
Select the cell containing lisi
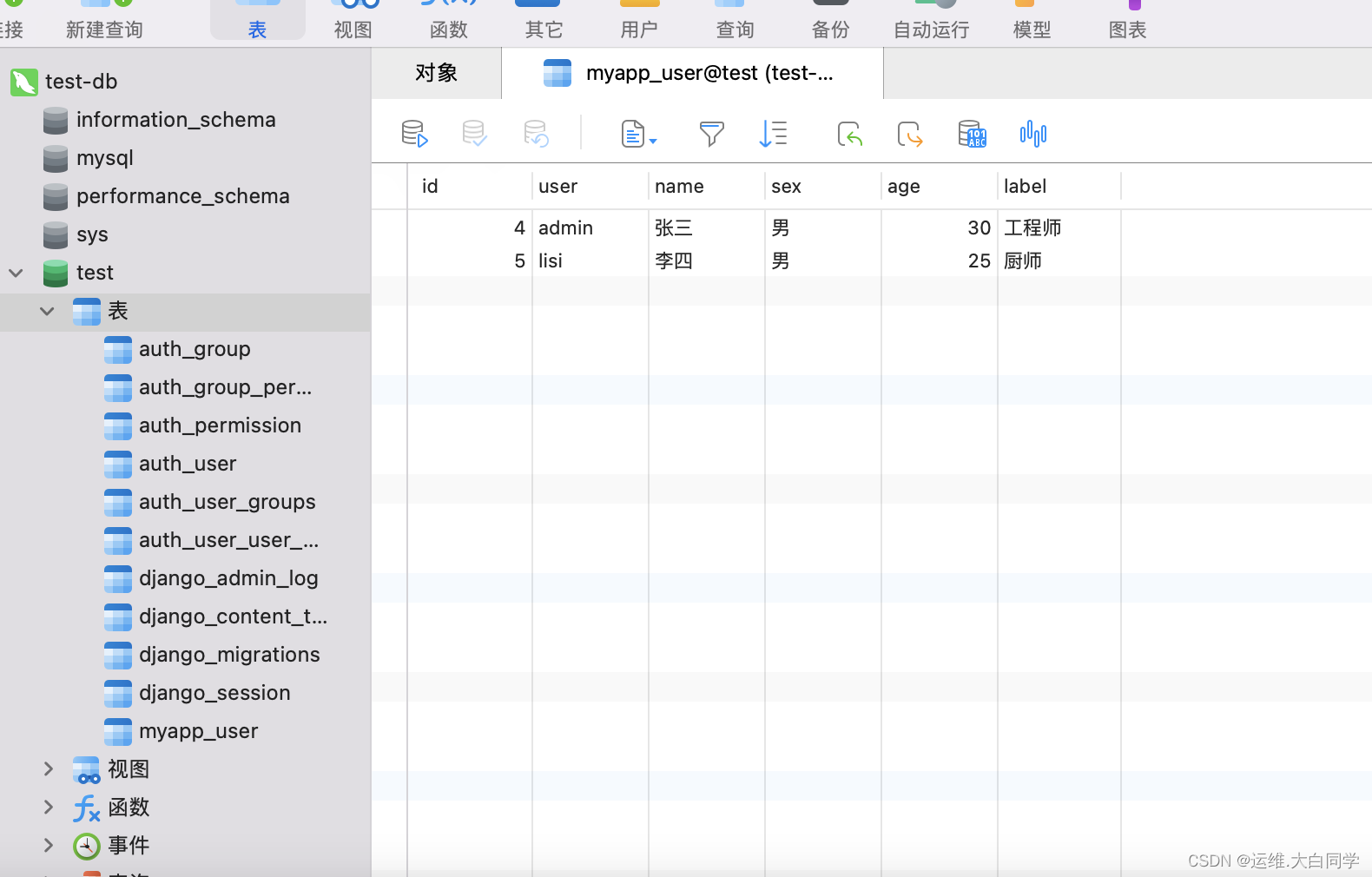(x=590, y=260)
